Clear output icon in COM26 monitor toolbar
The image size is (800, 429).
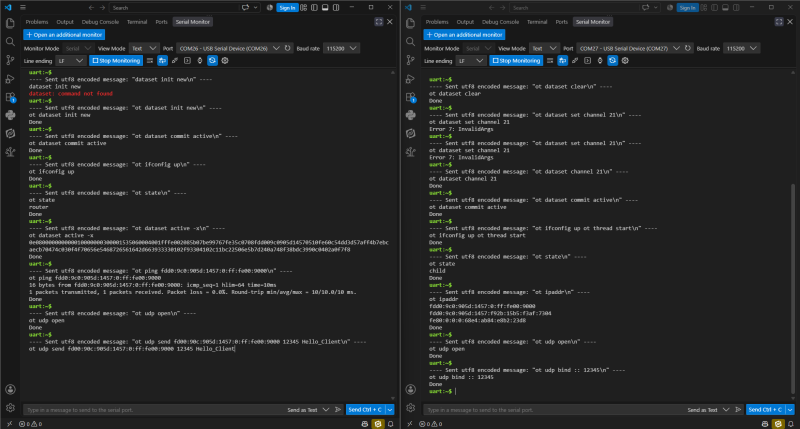[149, 61]
